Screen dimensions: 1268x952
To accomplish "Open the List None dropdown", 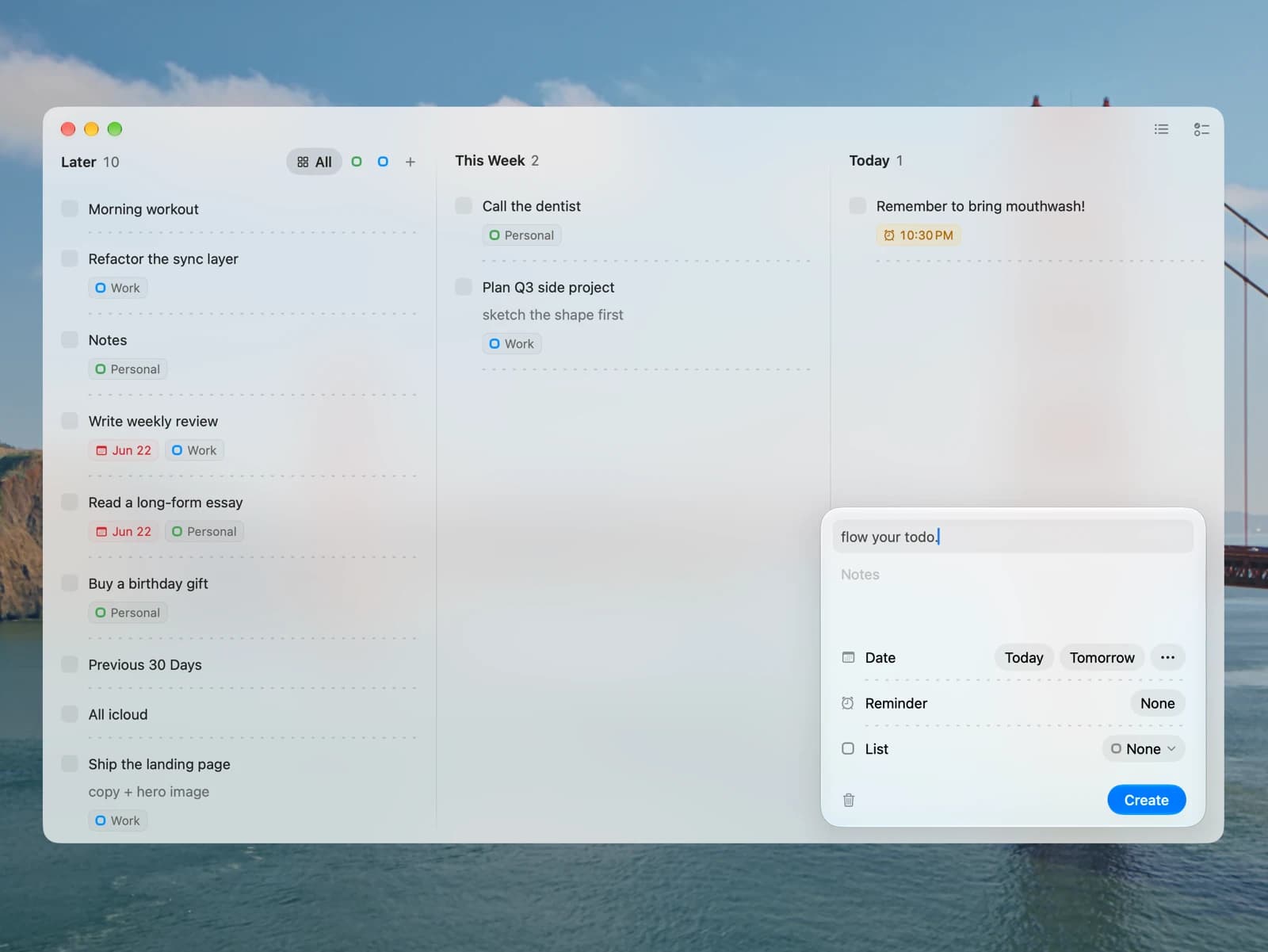I will click(1143, 748).
